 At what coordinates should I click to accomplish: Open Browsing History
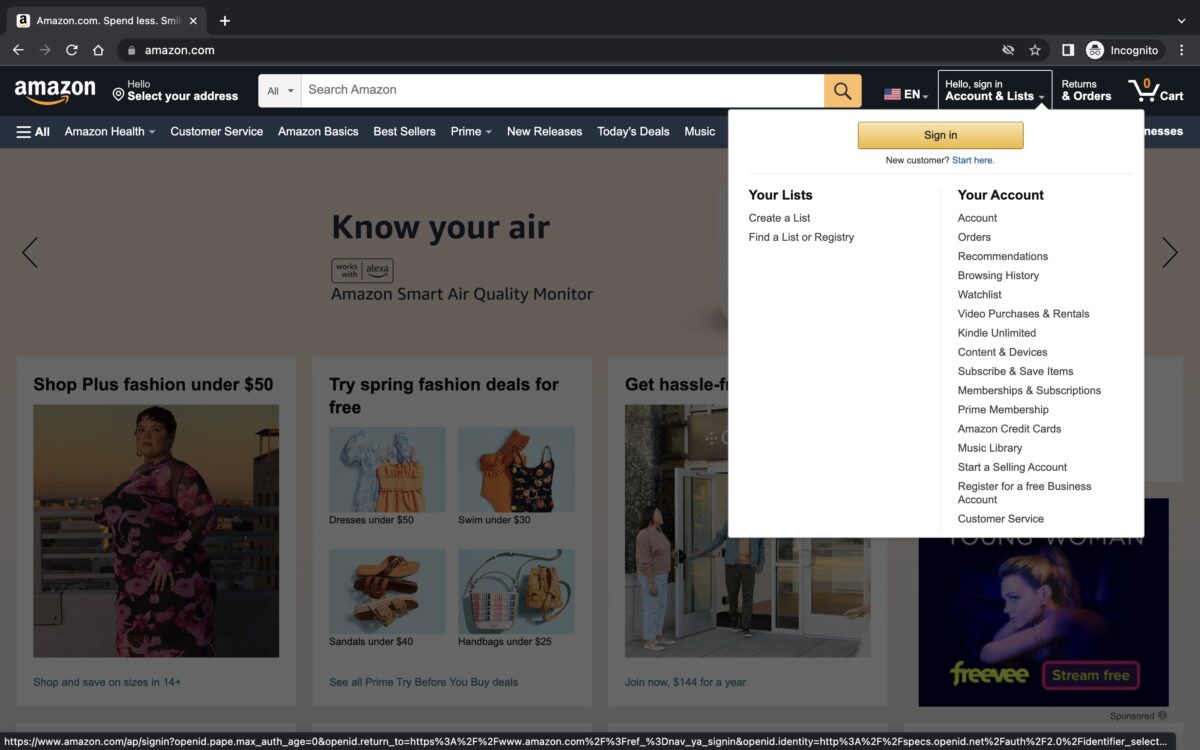[x=998, y=275]
